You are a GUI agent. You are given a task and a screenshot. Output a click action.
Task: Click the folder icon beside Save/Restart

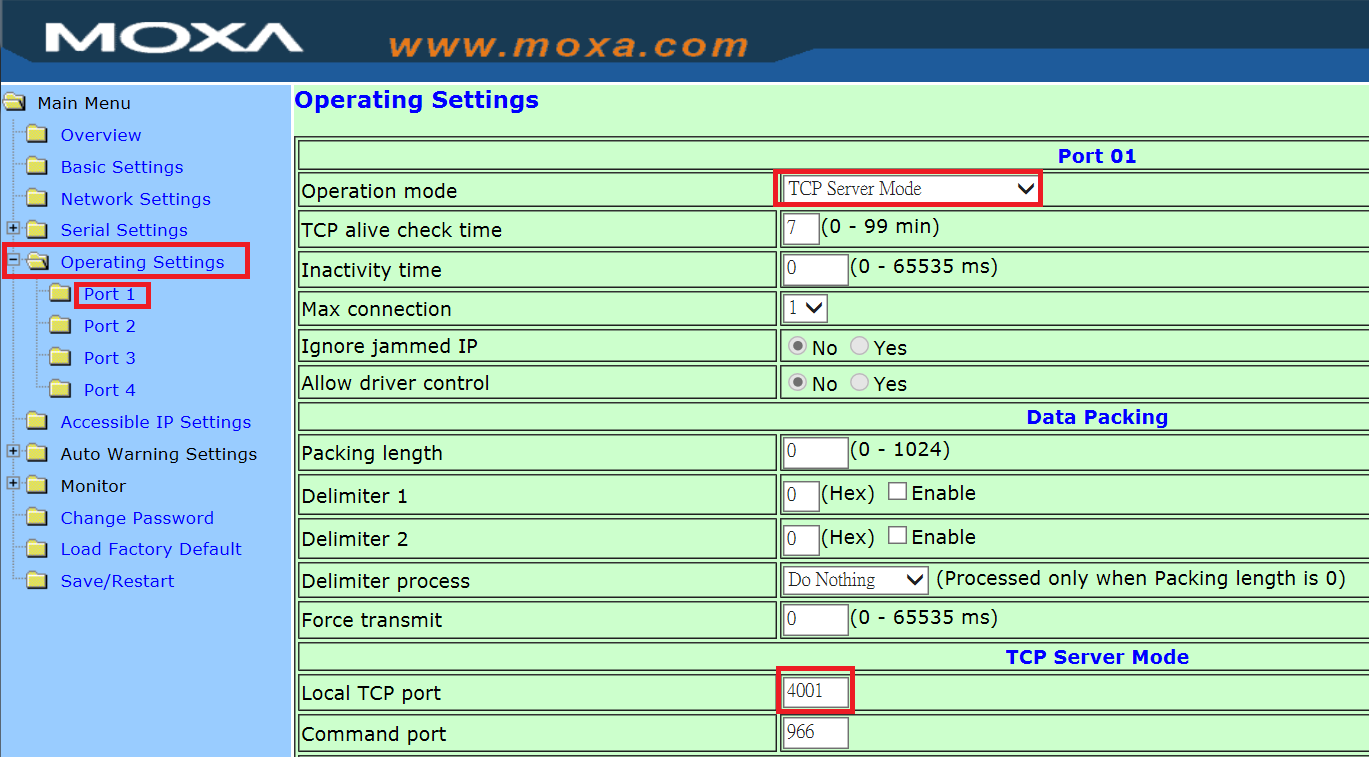(36, 580)
